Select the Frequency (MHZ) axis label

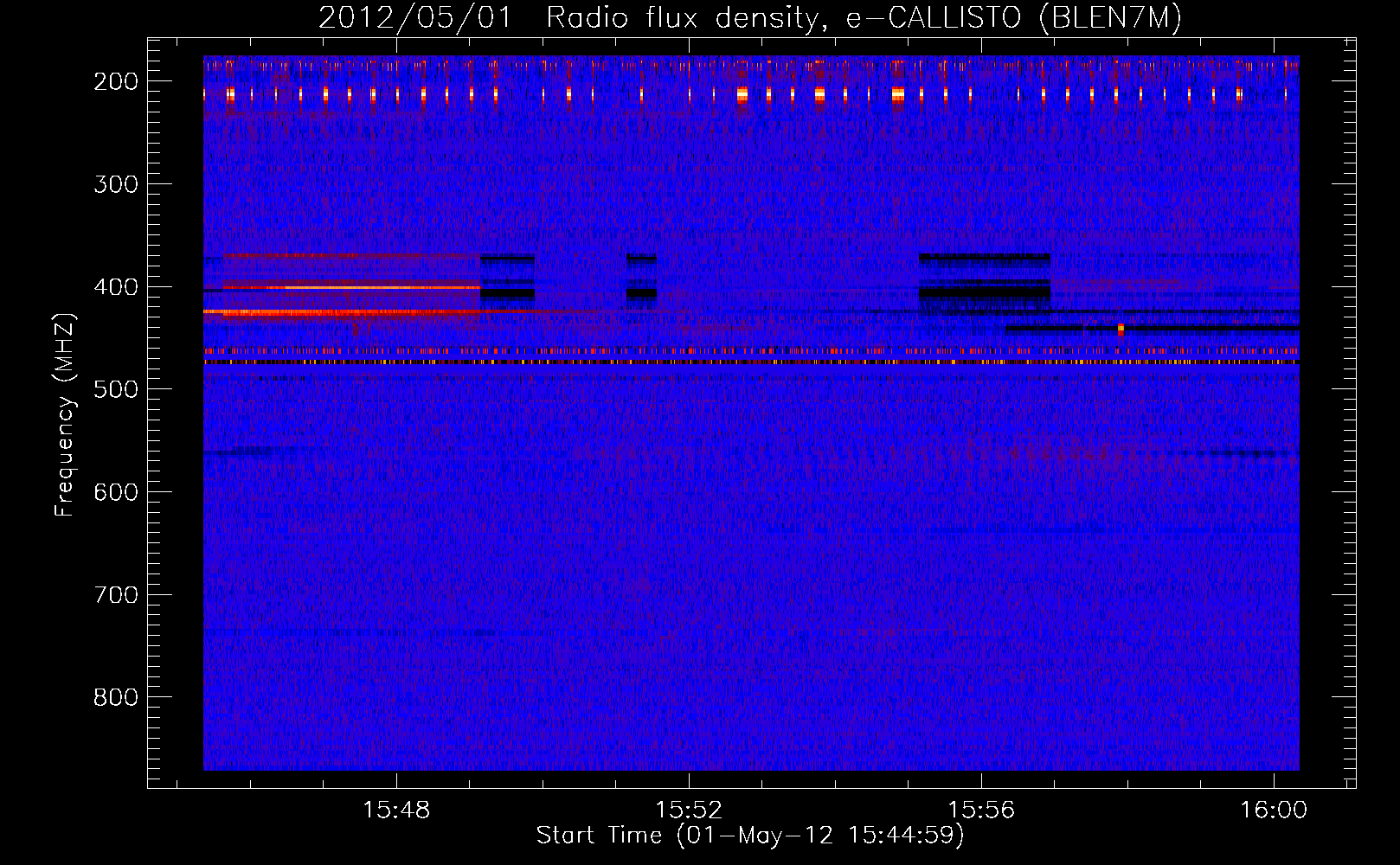65,414
